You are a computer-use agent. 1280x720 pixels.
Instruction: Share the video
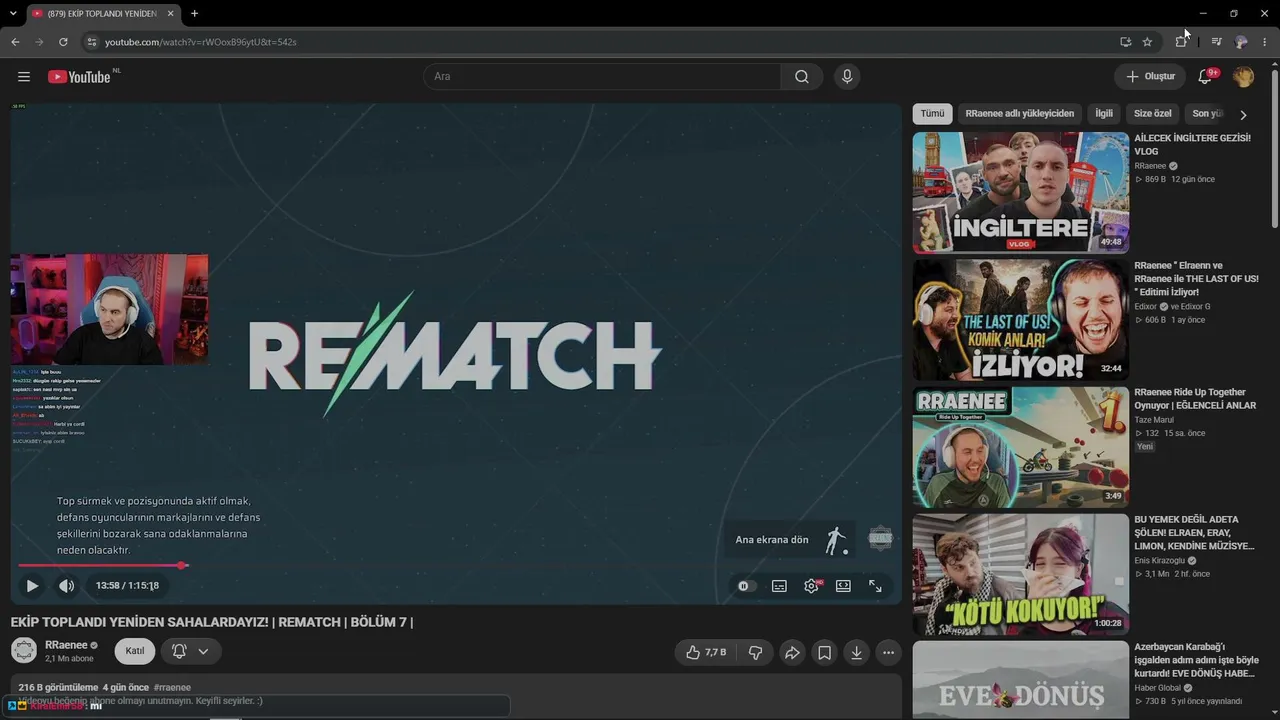792,652
